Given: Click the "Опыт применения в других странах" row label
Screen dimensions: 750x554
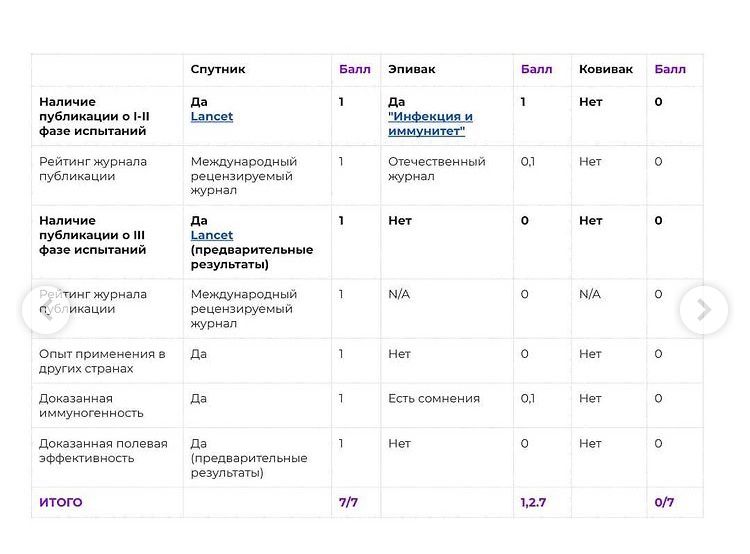Looking at the screenshot, I should [x=102, y=361].
